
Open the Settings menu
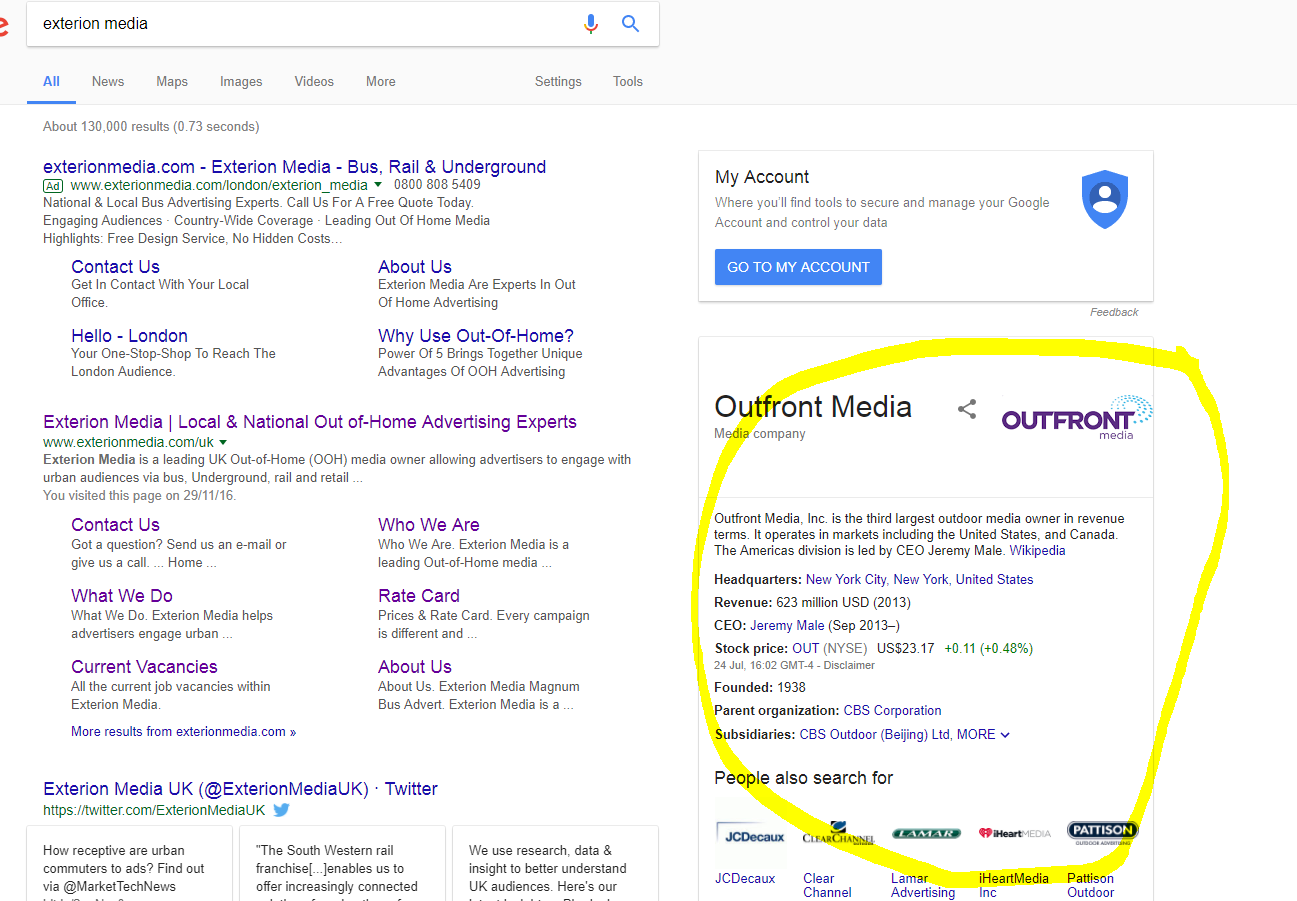pyautogui.click(x=558, y=81)
